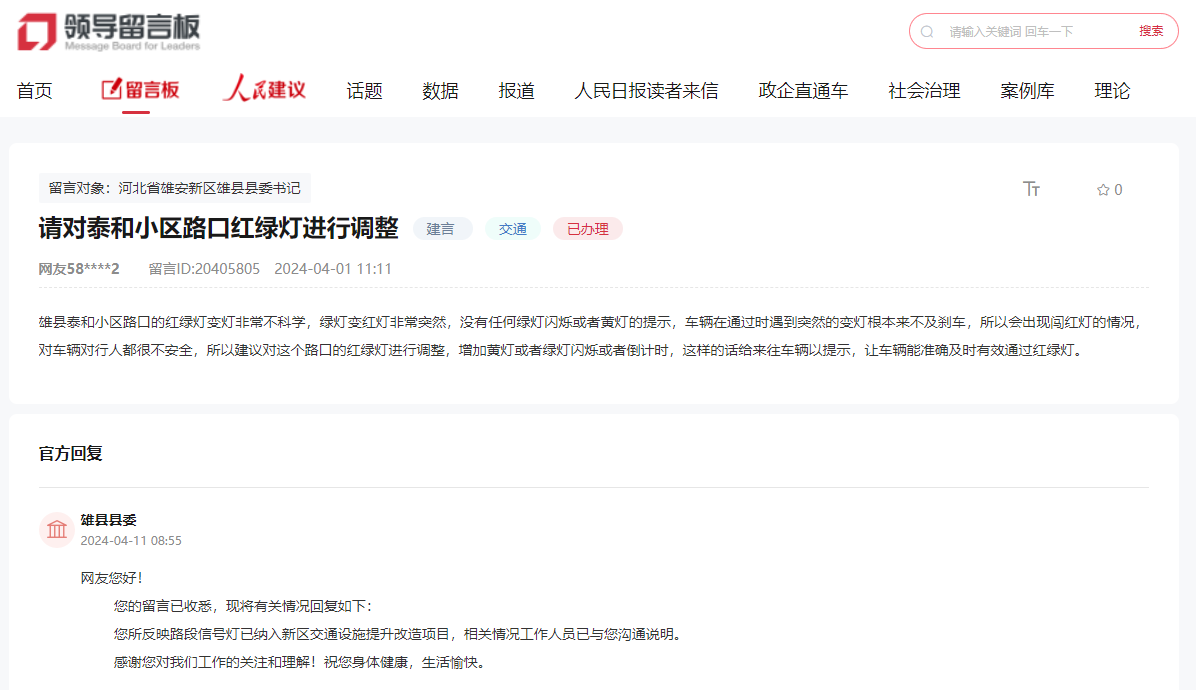This screenshot has height=690, width=1196.
Task: Go to the 数据 section
Action: (440, 91)
